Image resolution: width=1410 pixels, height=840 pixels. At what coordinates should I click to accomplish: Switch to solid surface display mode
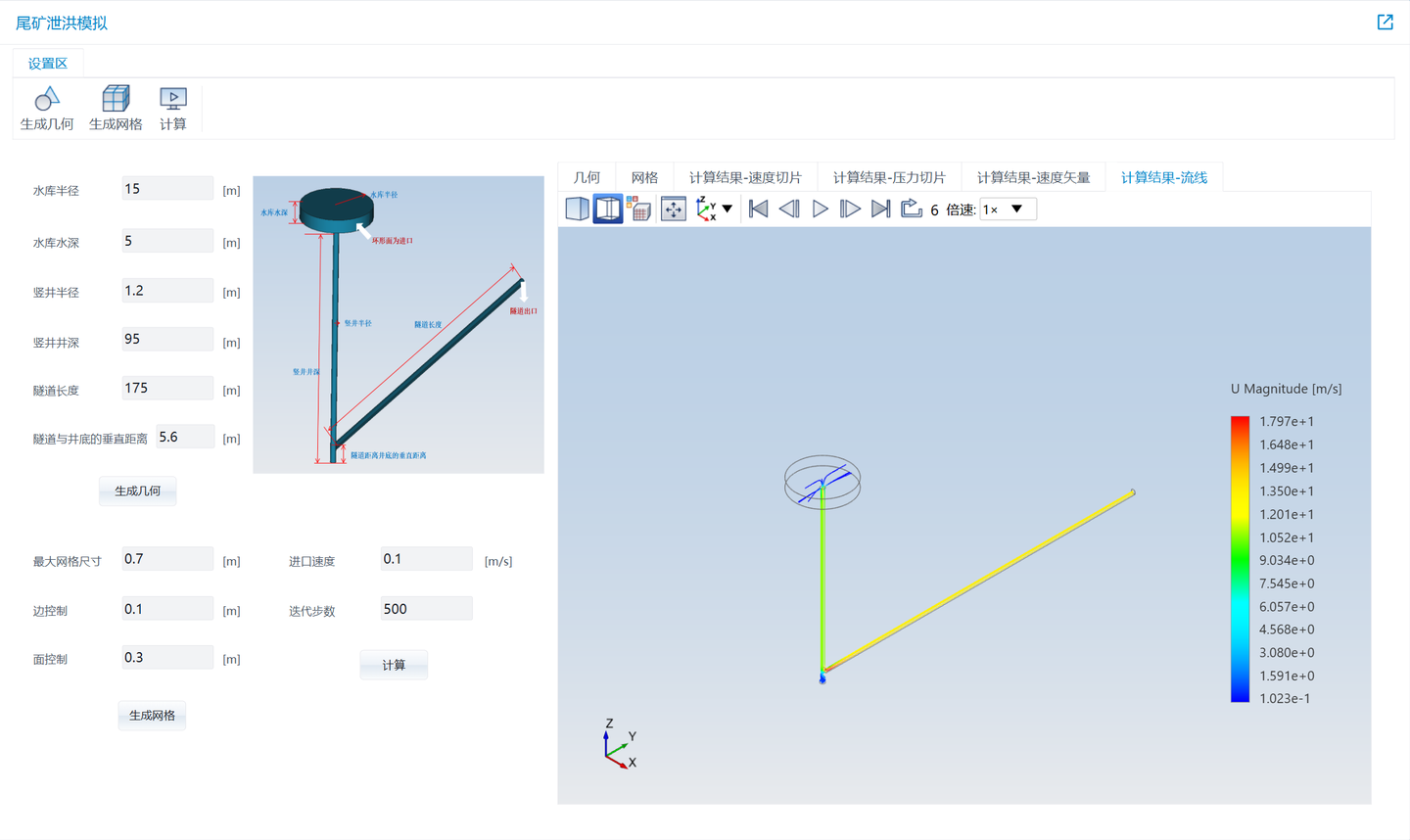pyautogui.click(x=577, y=209)
